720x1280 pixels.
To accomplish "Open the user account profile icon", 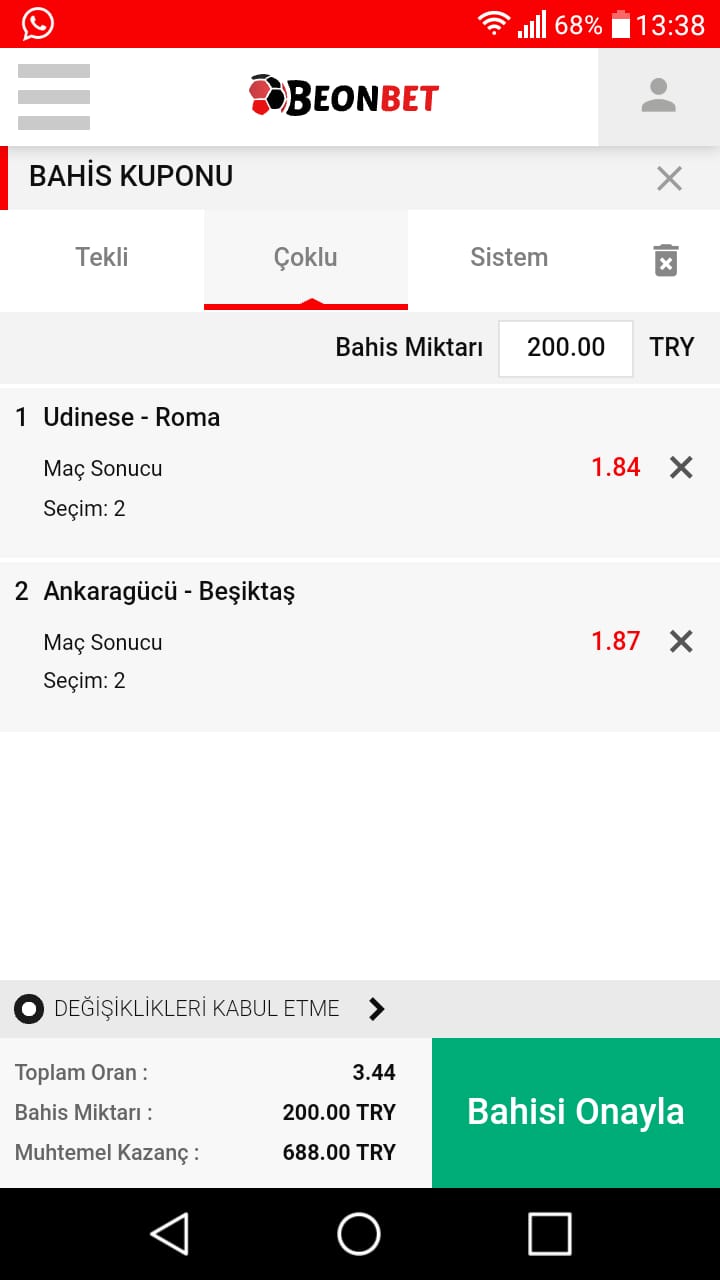I will pyautogui.click(x=659, y=97).
